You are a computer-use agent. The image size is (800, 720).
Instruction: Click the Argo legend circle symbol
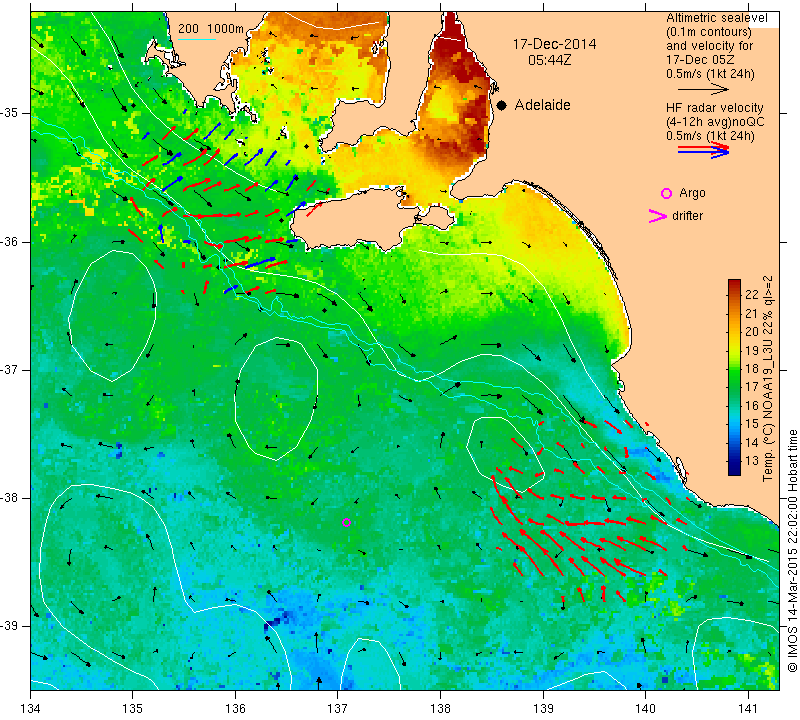pyautogui.click(x=666, y=193)
